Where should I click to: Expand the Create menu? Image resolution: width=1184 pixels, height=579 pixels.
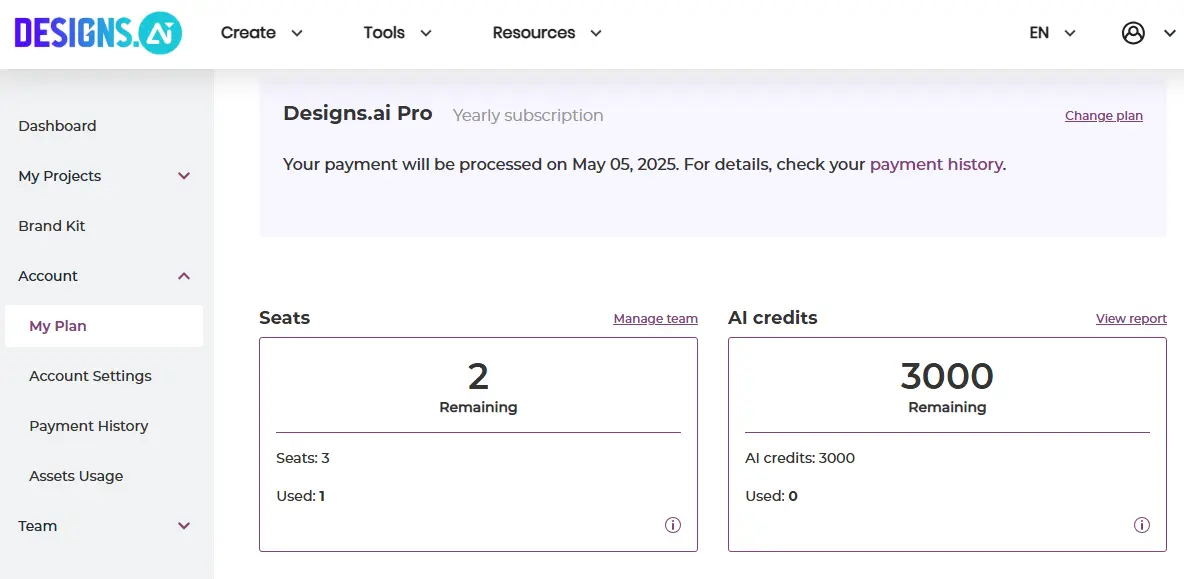coord(261,33)
